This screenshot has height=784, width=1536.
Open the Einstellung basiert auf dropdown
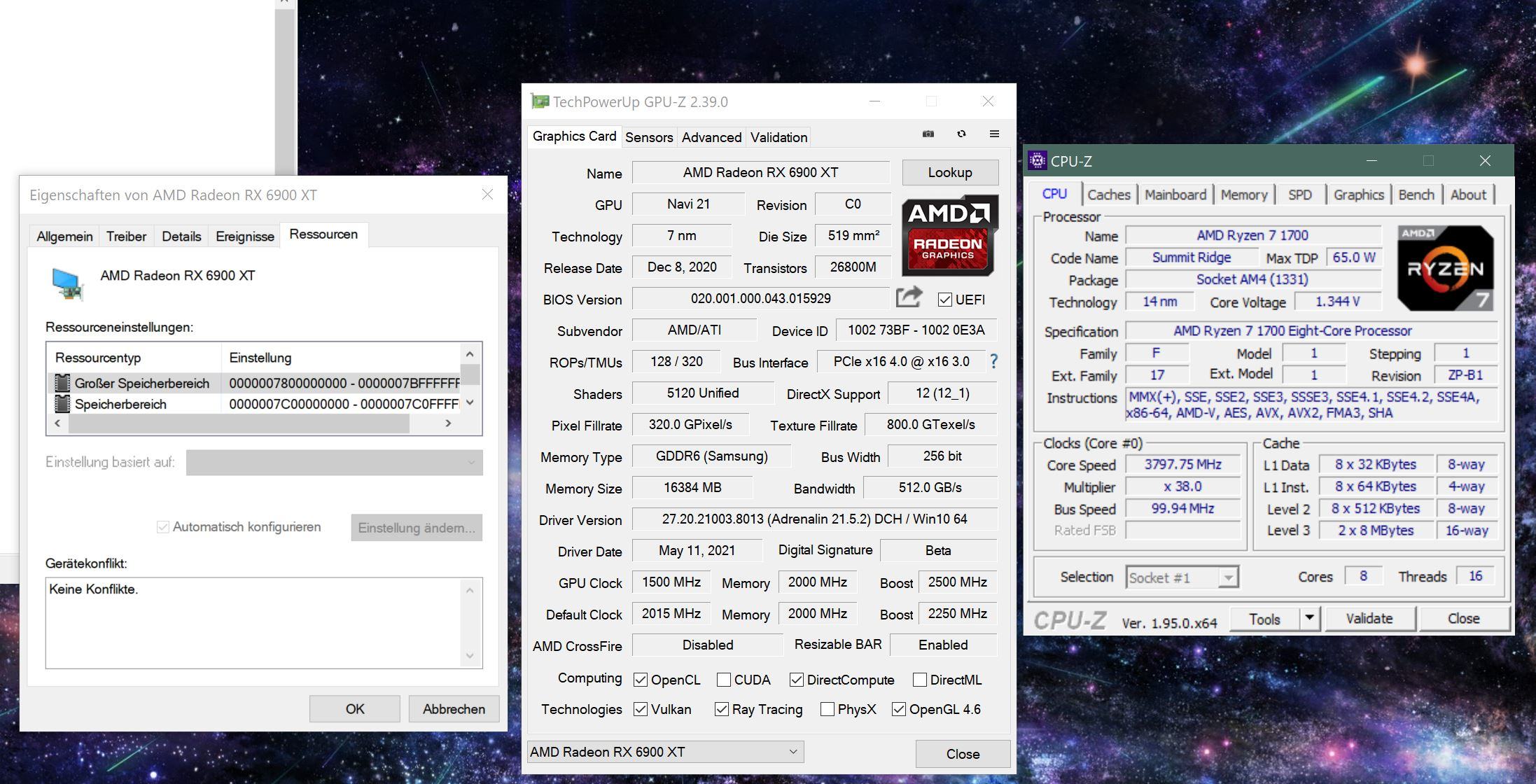(335, 462)
